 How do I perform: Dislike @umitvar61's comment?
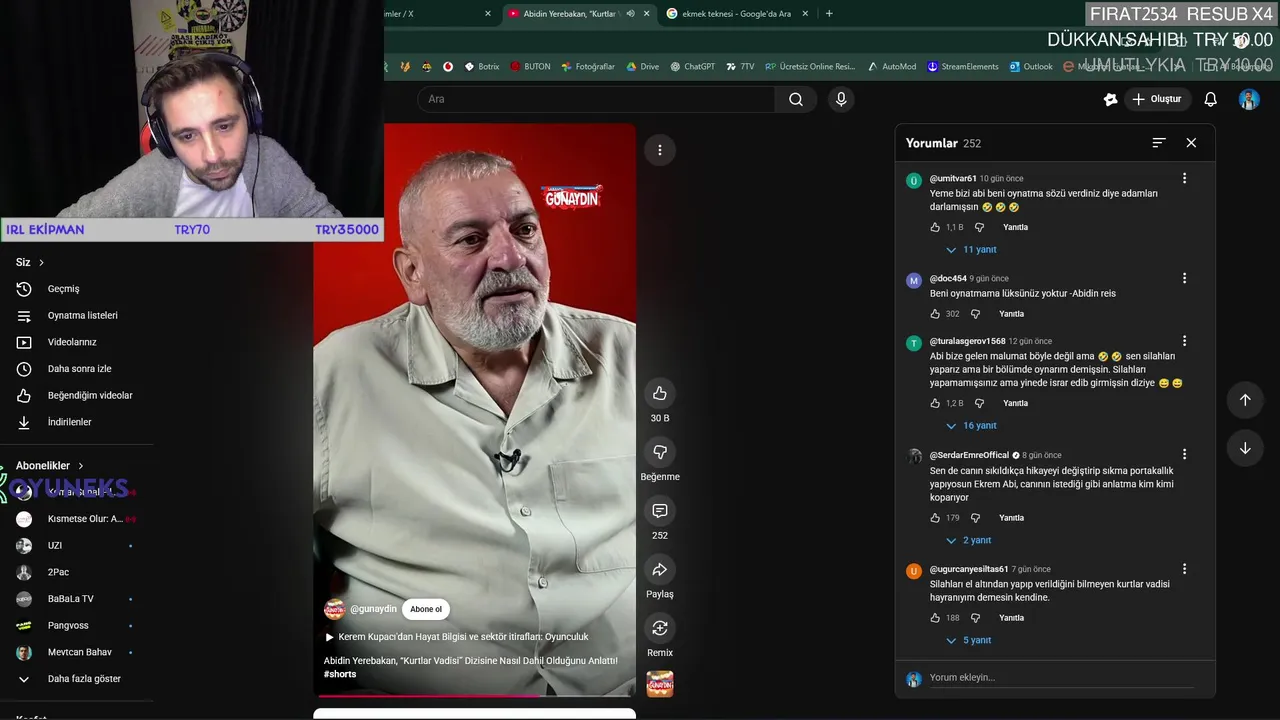click(979, 227)
